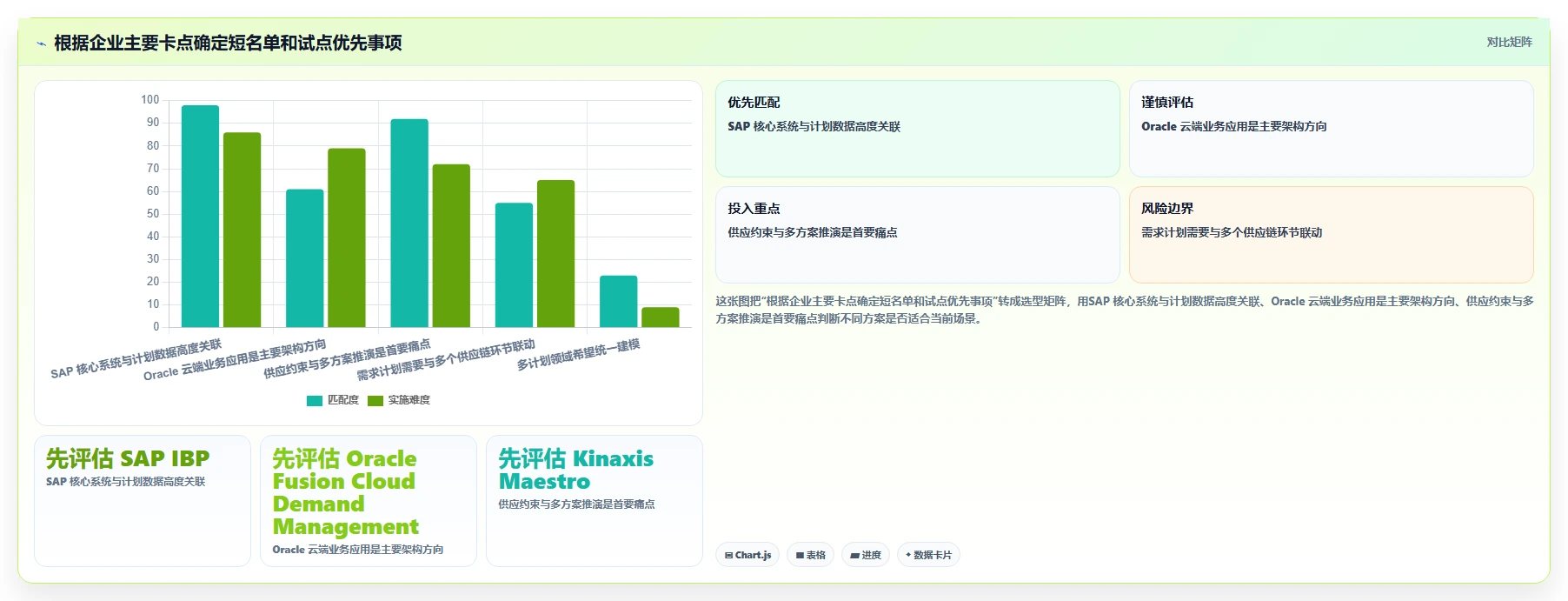This screenshot has width=1568, height=601.
Task: Select the 先评估 SAP IBP card title
Action: [128, 458]
